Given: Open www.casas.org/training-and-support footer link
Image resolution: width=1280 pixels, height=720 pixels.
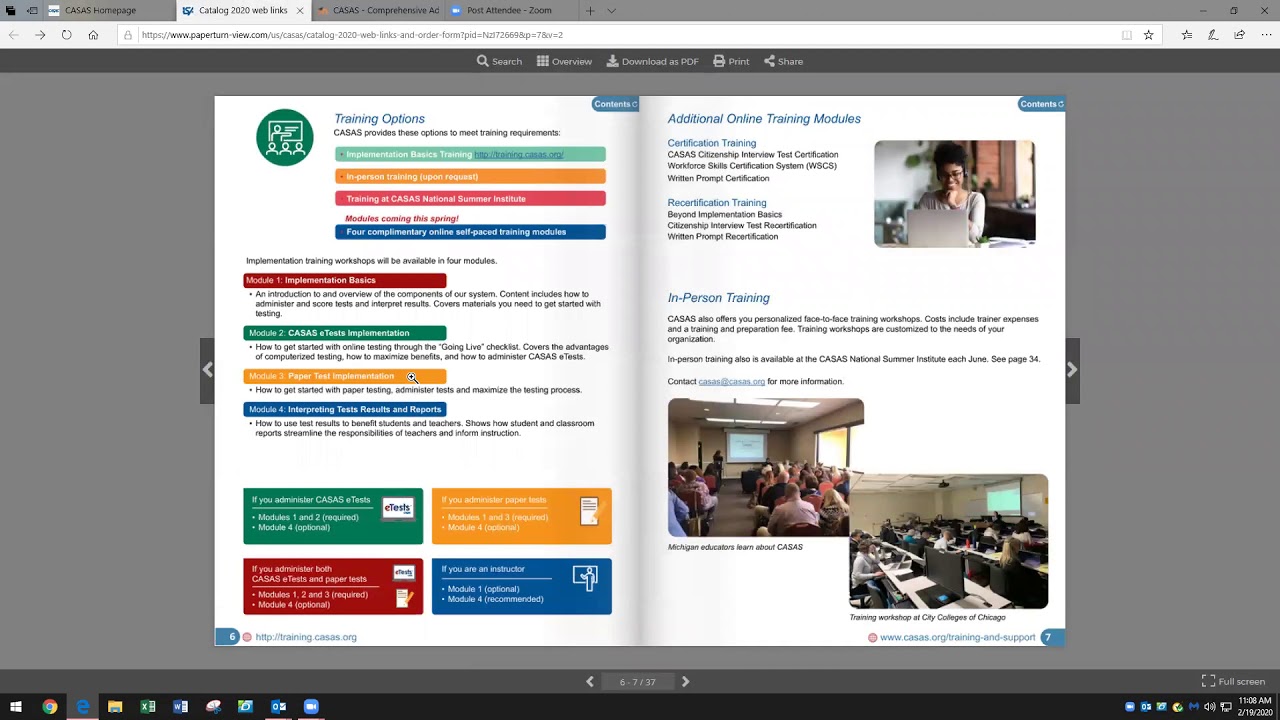Looking at the screenshot, I should click(957, 637).
